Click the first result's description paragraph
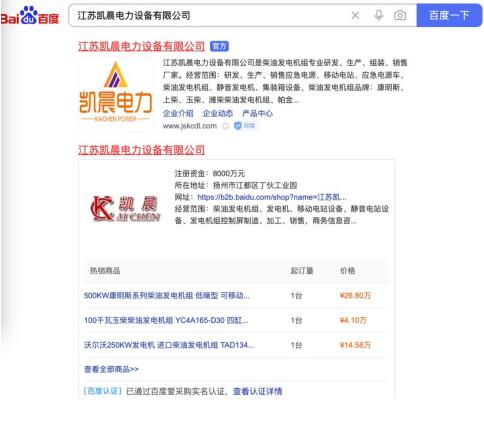Viewport: 484px width, 440px height. [285, 81]
